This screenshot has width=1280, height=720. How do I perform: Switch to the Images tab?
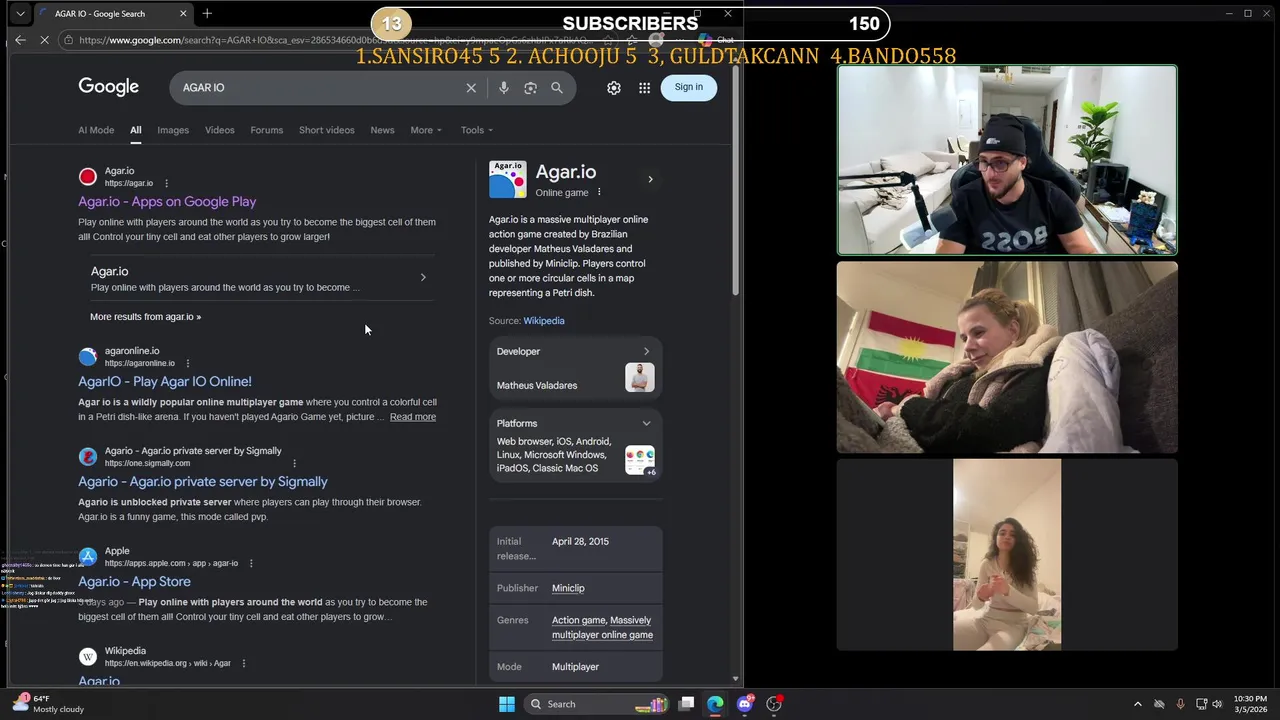pos(173,130)
